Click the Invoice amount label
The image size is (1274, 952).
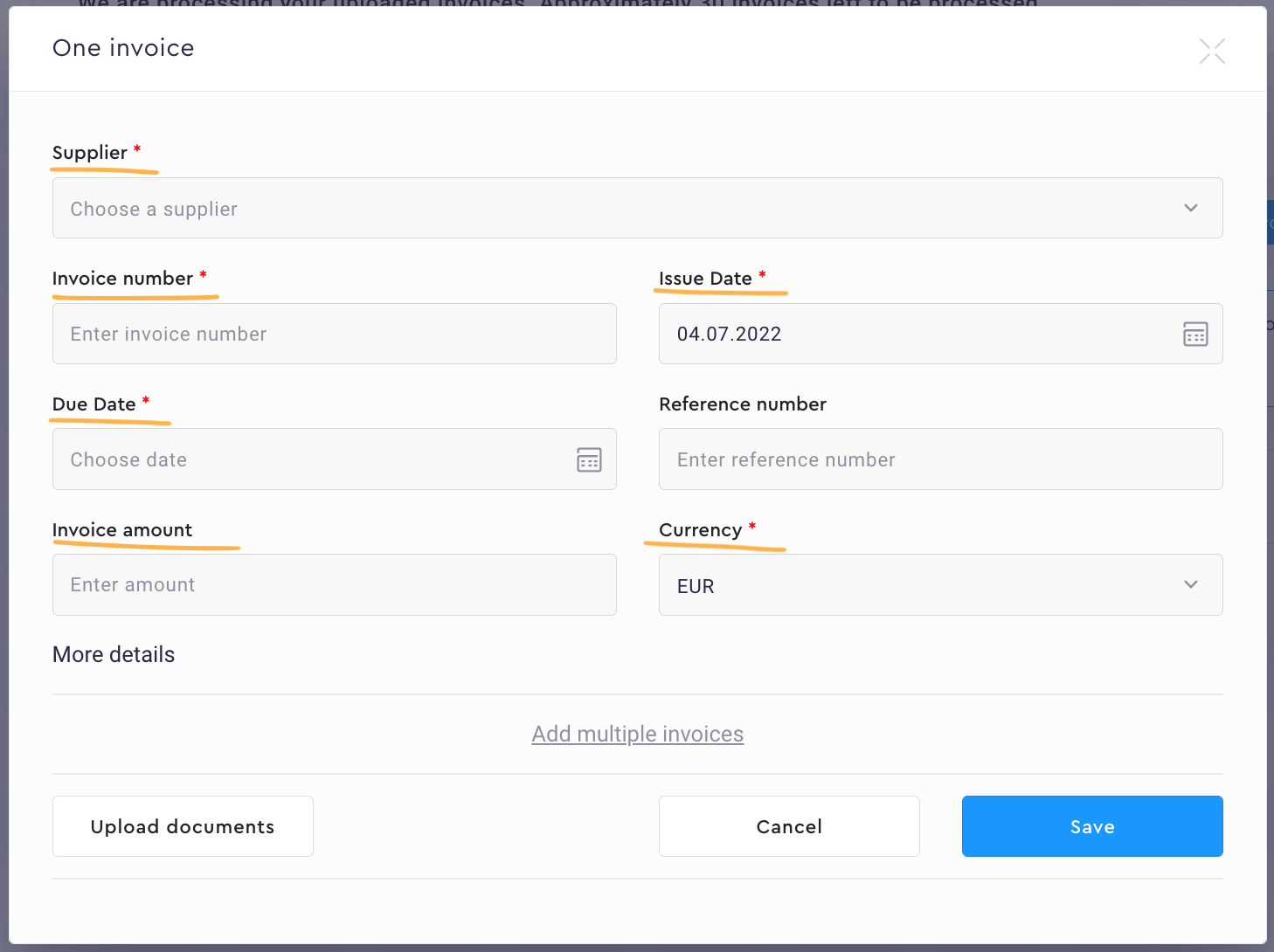click(x=122, y=530)
